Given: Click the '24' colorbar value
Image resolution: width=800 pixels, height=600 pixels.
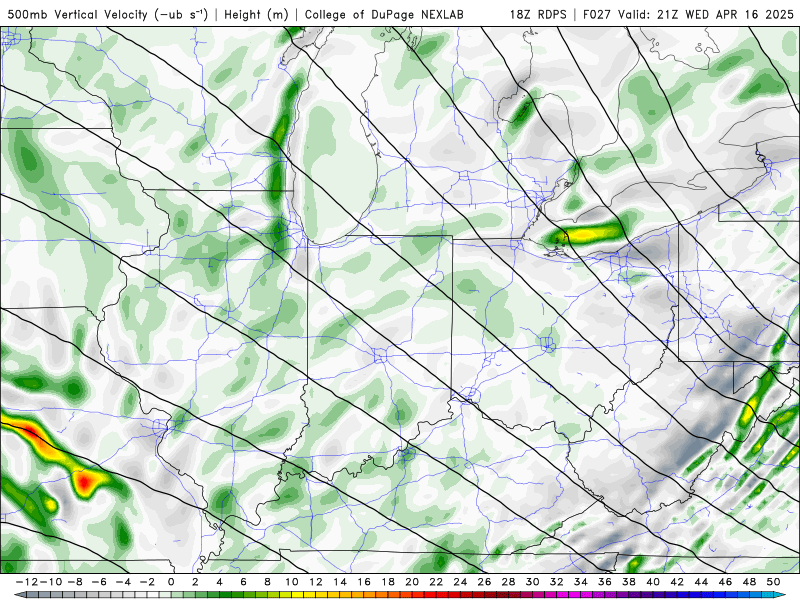Looking at the screenshot, I should tap(460, 582).
